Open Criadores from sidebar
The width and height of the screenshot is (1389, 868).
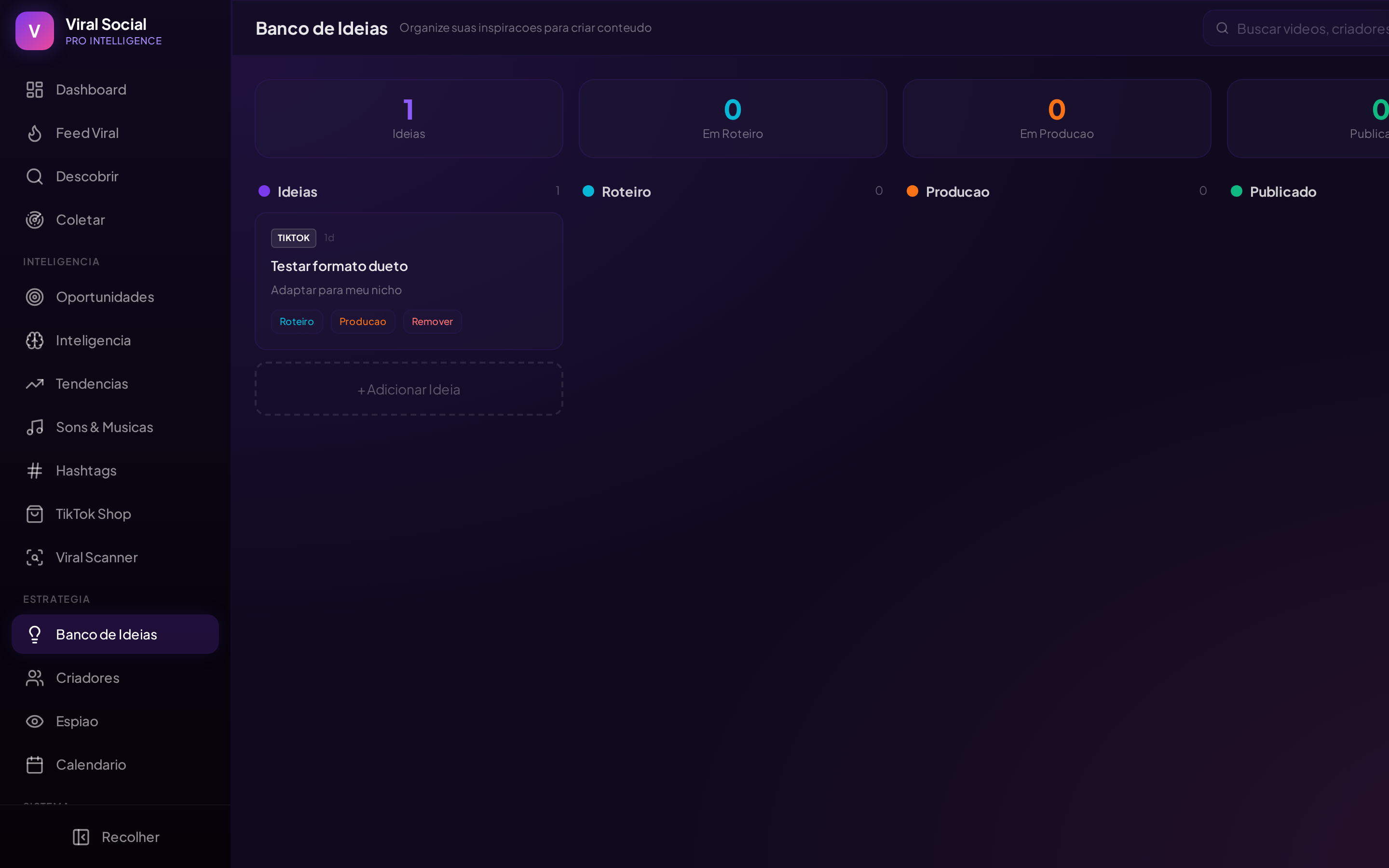point(115,678)
